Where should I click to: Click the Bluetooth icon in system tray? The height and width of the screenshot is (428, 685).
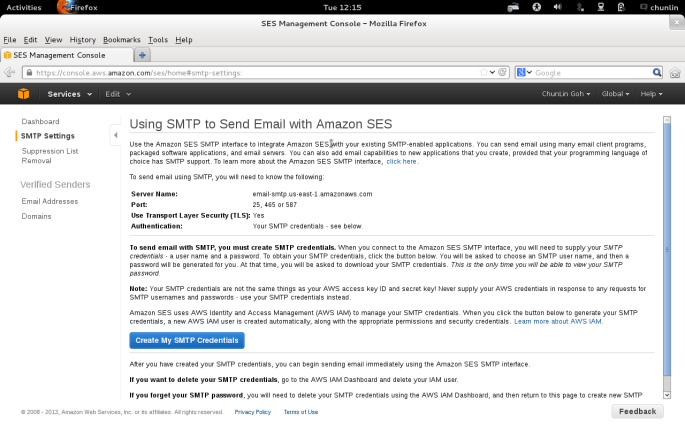tap(580, 7)
